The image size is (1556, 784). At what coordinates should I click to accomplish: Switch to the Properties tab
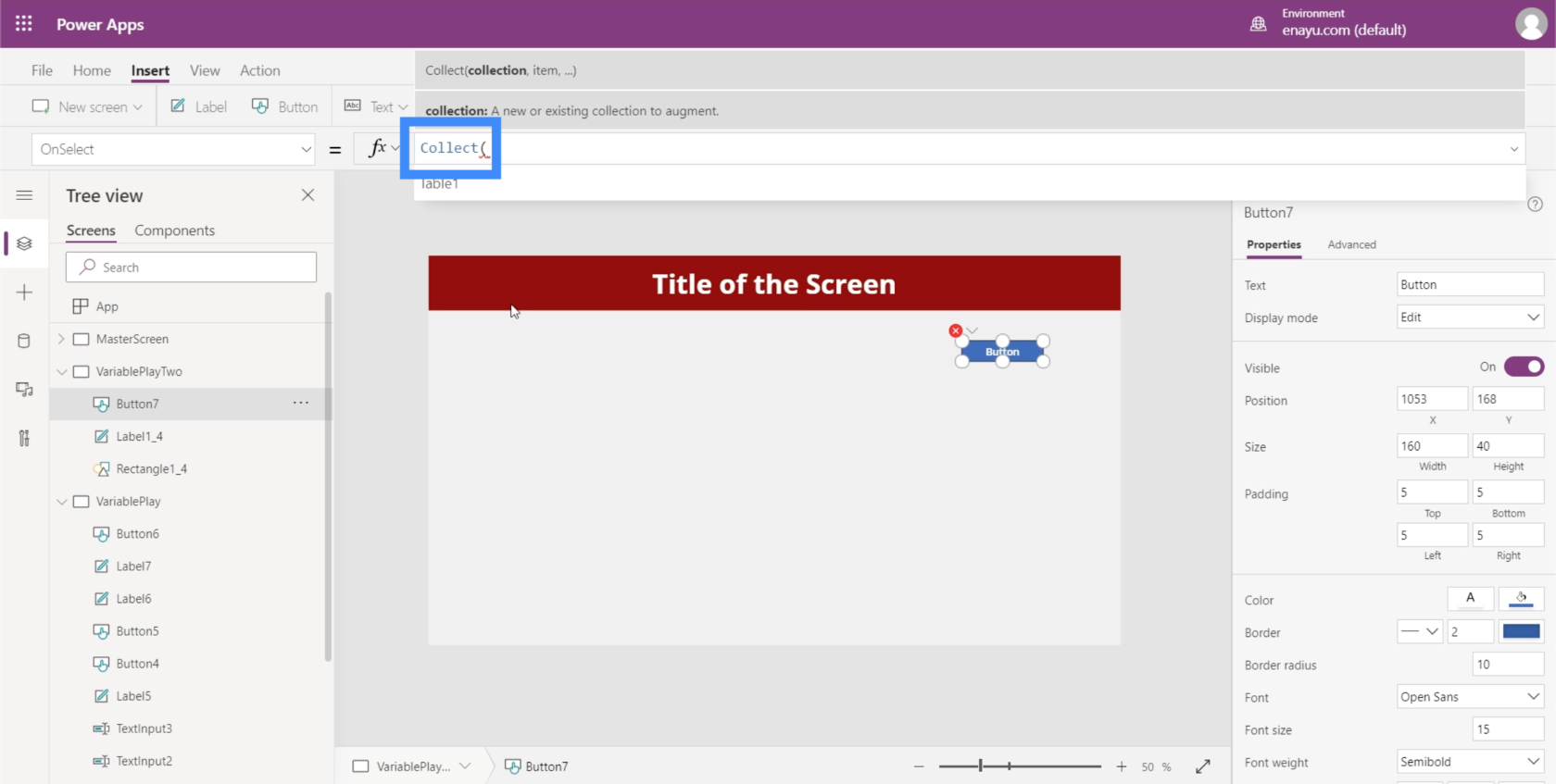[x=1274, y=244]
